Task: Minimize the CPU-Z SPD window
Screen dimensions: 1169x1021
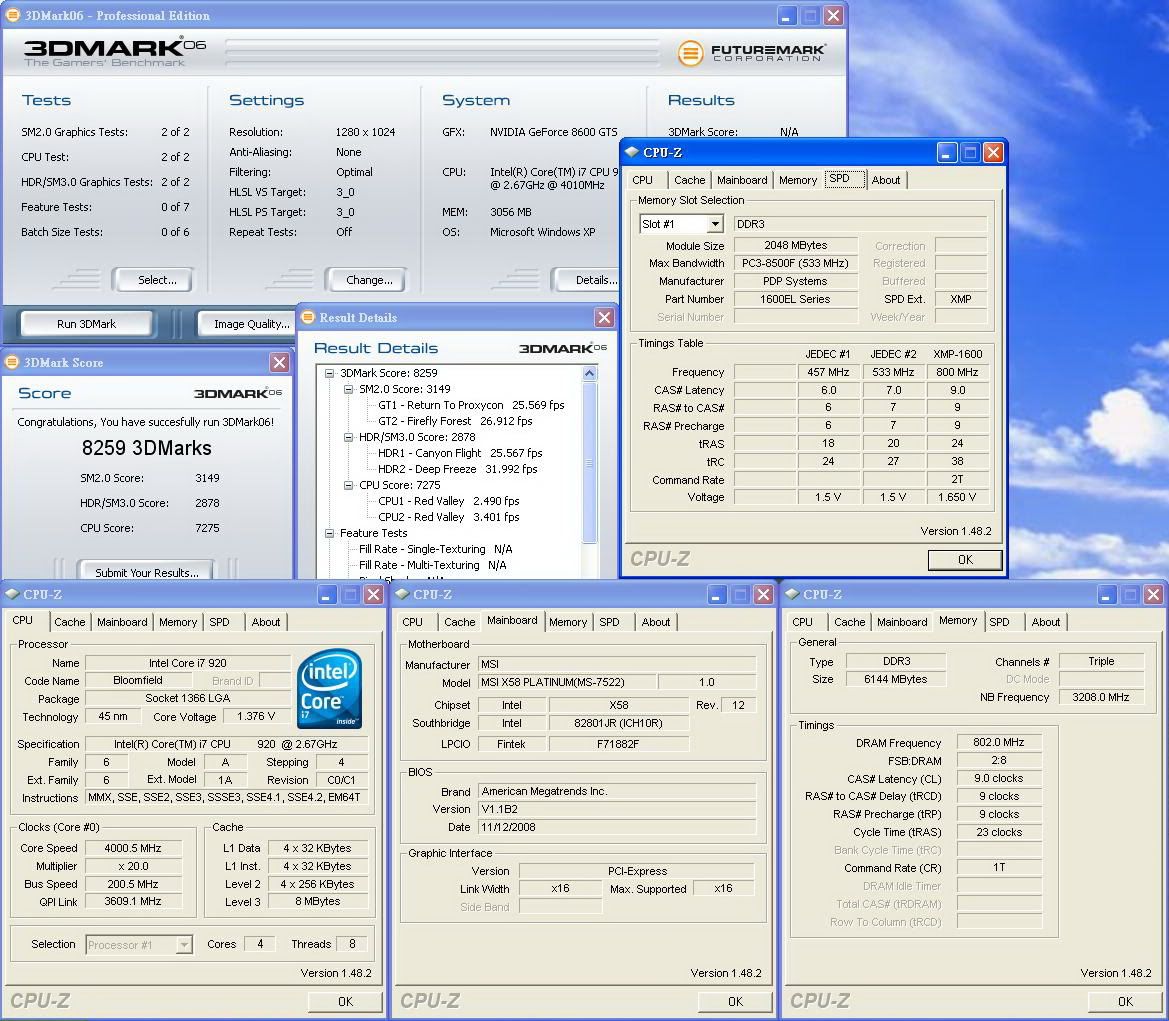Action: click(x=946, y=153)
